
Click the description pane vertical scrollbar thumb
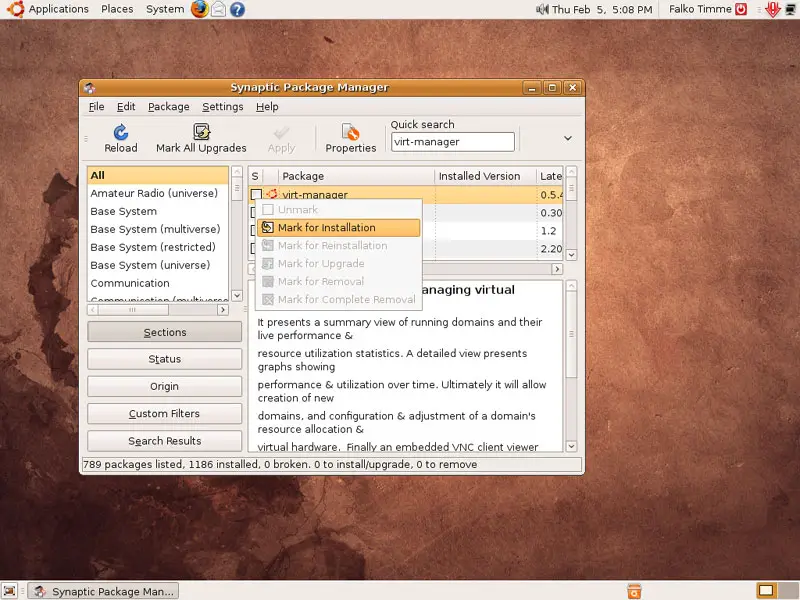571,335
